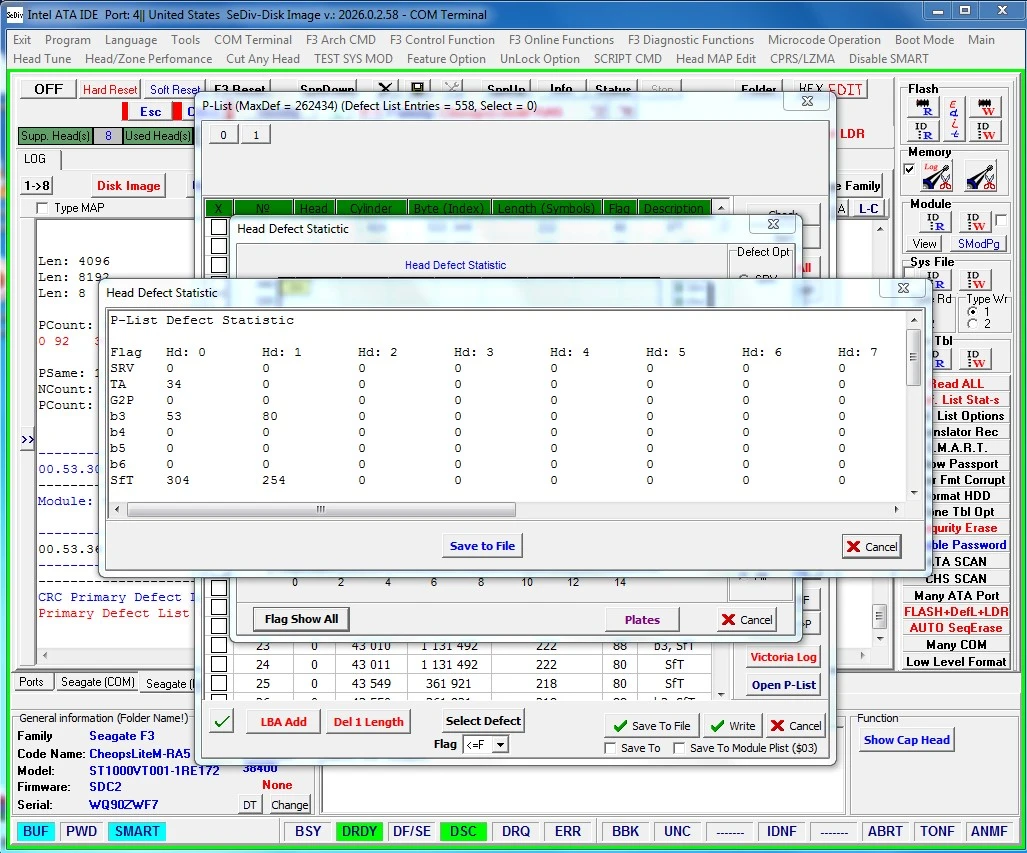The height and width of the screenshot is (853, 1027).
Task: Click the X toolbar icon next to SpnDown
Action: [x=385, y=88]
